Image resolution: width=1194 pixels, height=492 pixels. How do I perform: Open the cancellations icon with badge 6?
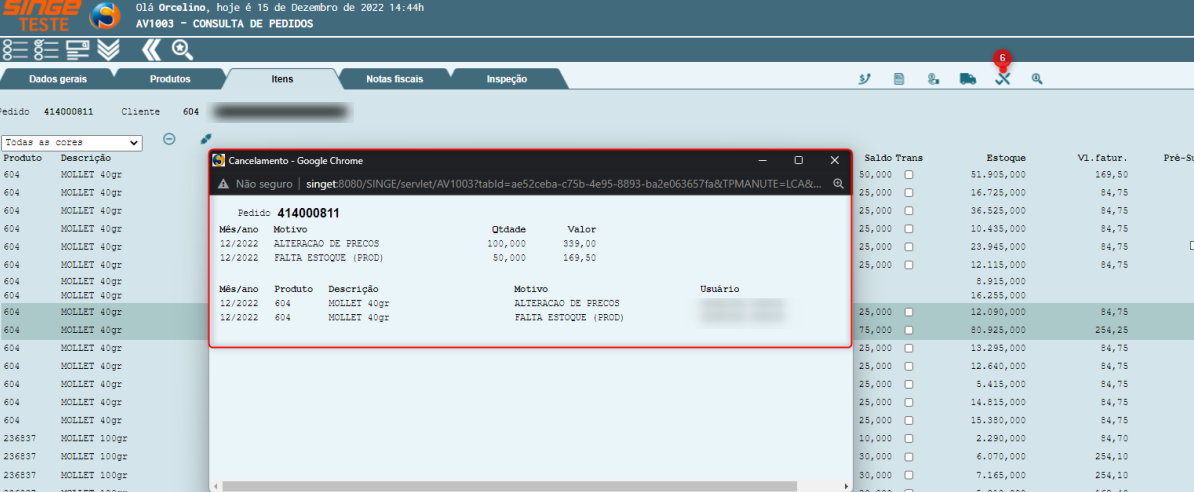click(1002, 79)
